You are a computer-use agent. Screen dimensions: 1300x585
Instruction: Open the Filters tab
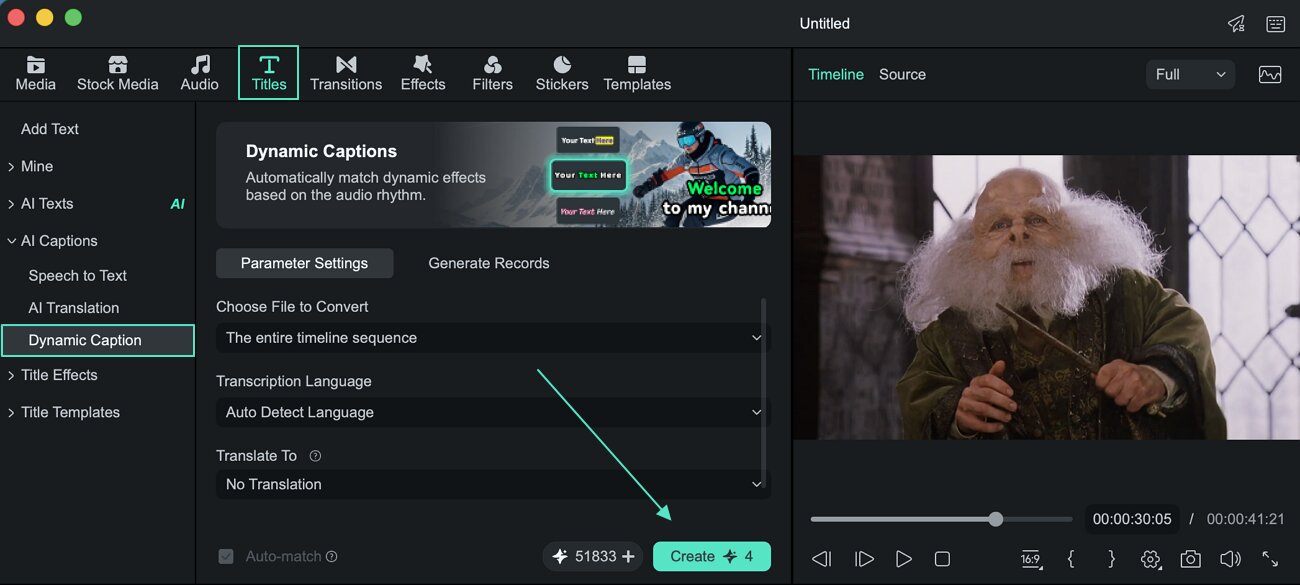(x=492, y=74)
